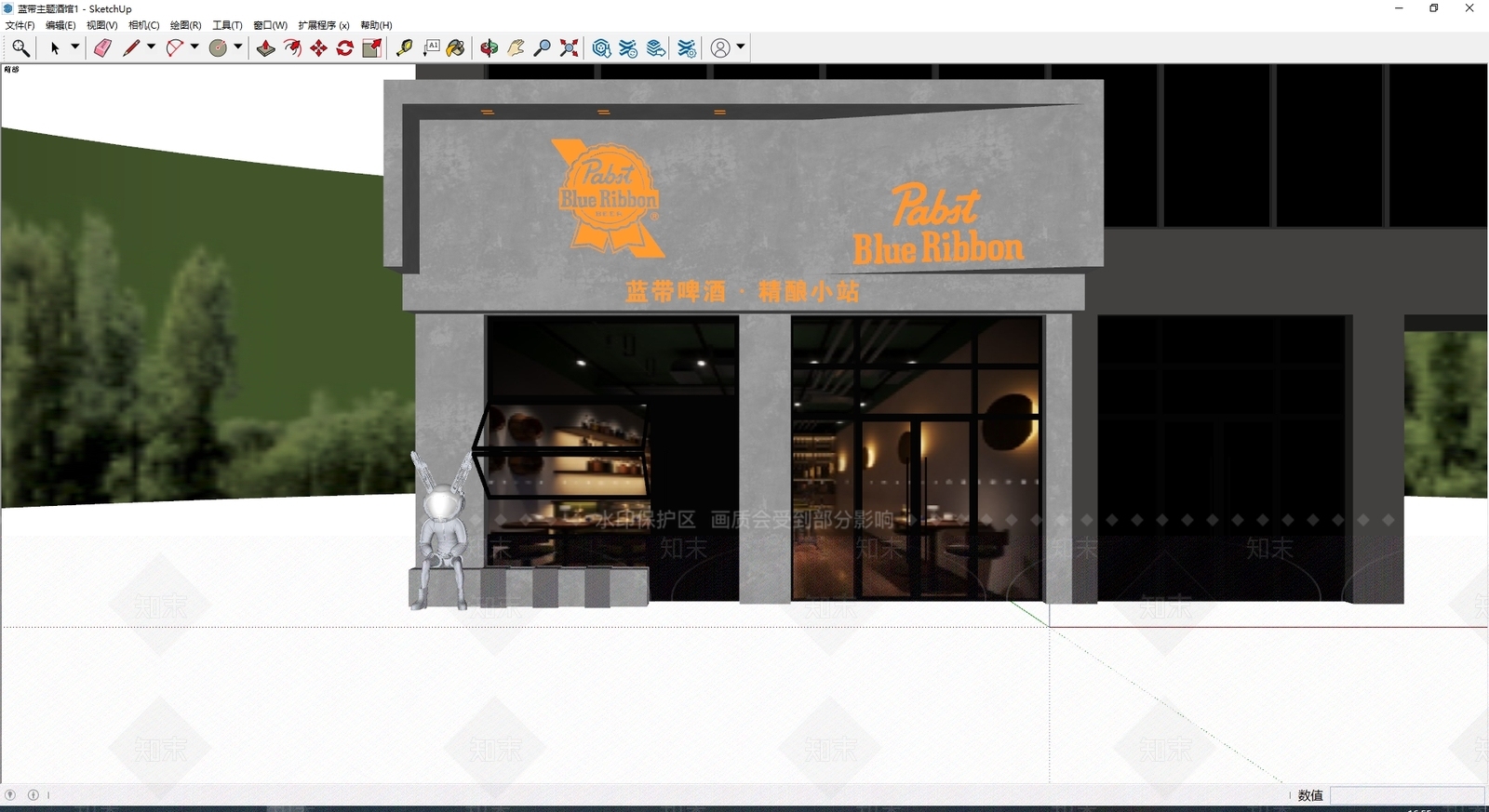
Task: Open the 视图(V) menu
Action: coord(102,25)
